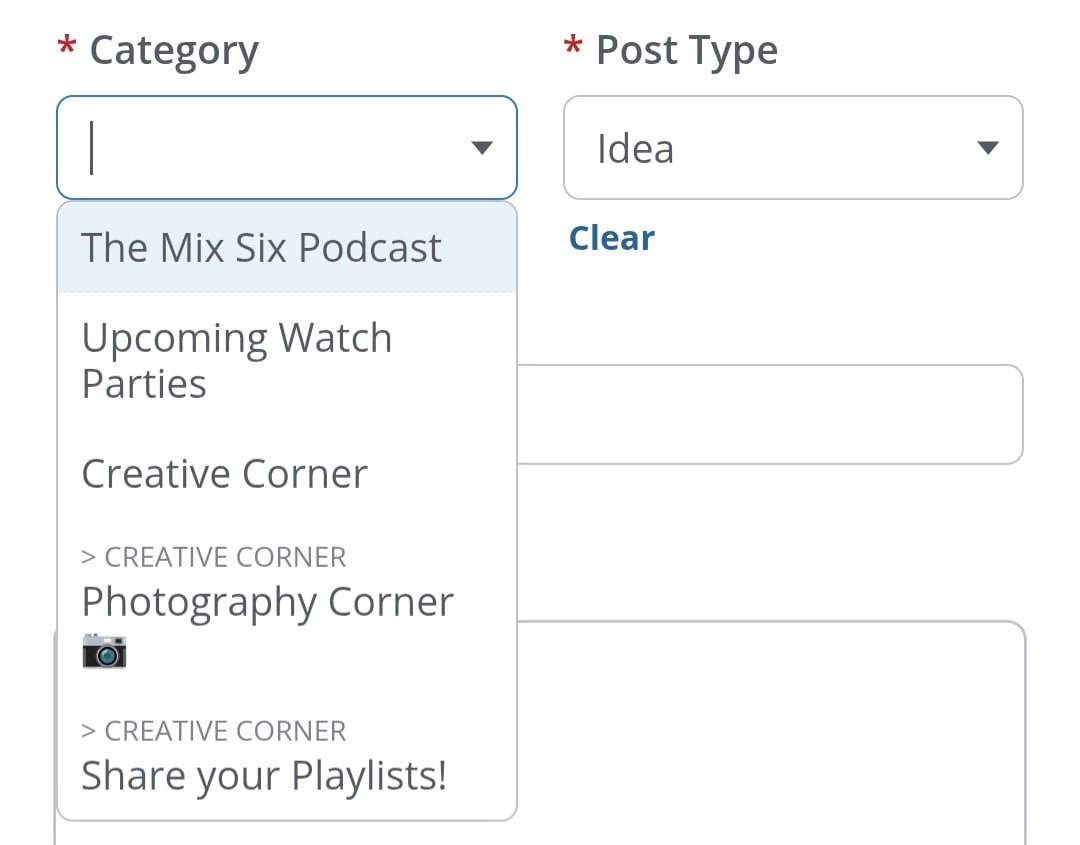Choose 'Upcoming Watch Parties' category

[236, 360]
